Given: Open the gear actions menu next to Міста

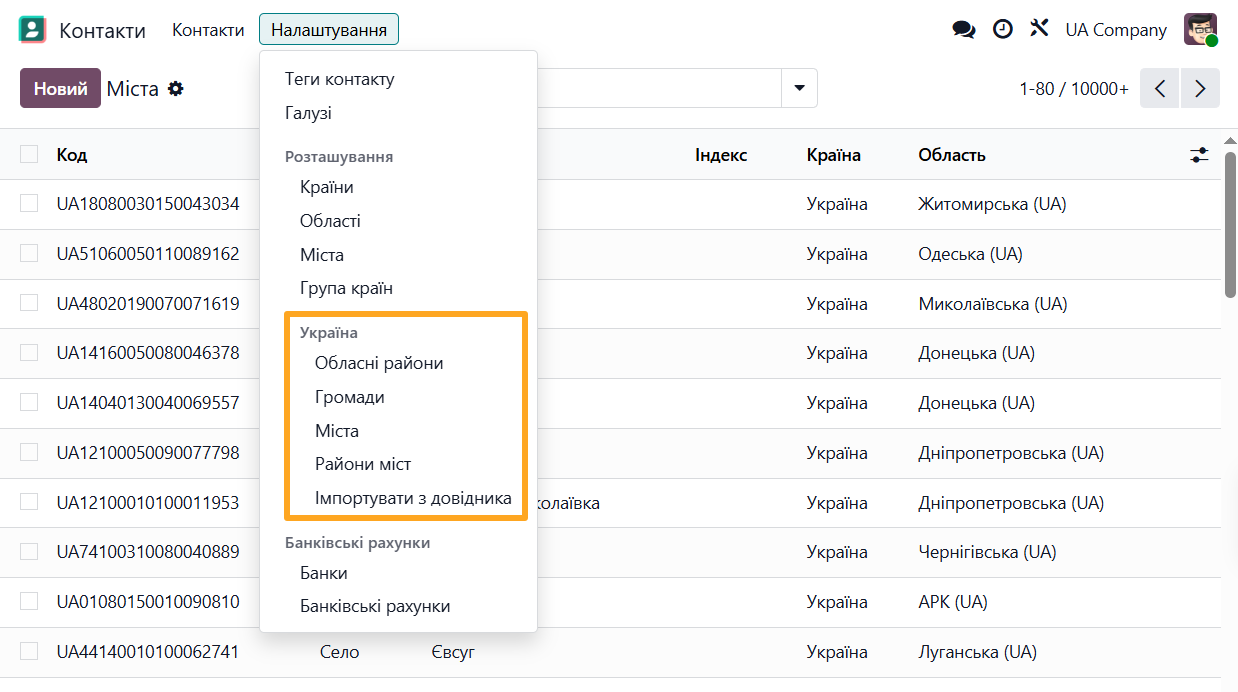Looking at the screenshot, I should click(x=176, y=88).
